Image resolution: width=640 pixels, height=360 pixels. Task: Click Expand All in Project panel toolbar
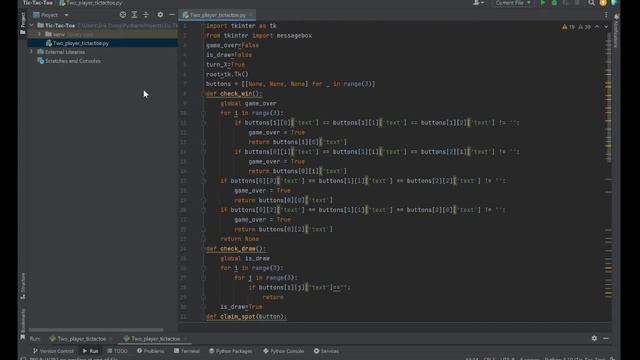click(134, 15)
